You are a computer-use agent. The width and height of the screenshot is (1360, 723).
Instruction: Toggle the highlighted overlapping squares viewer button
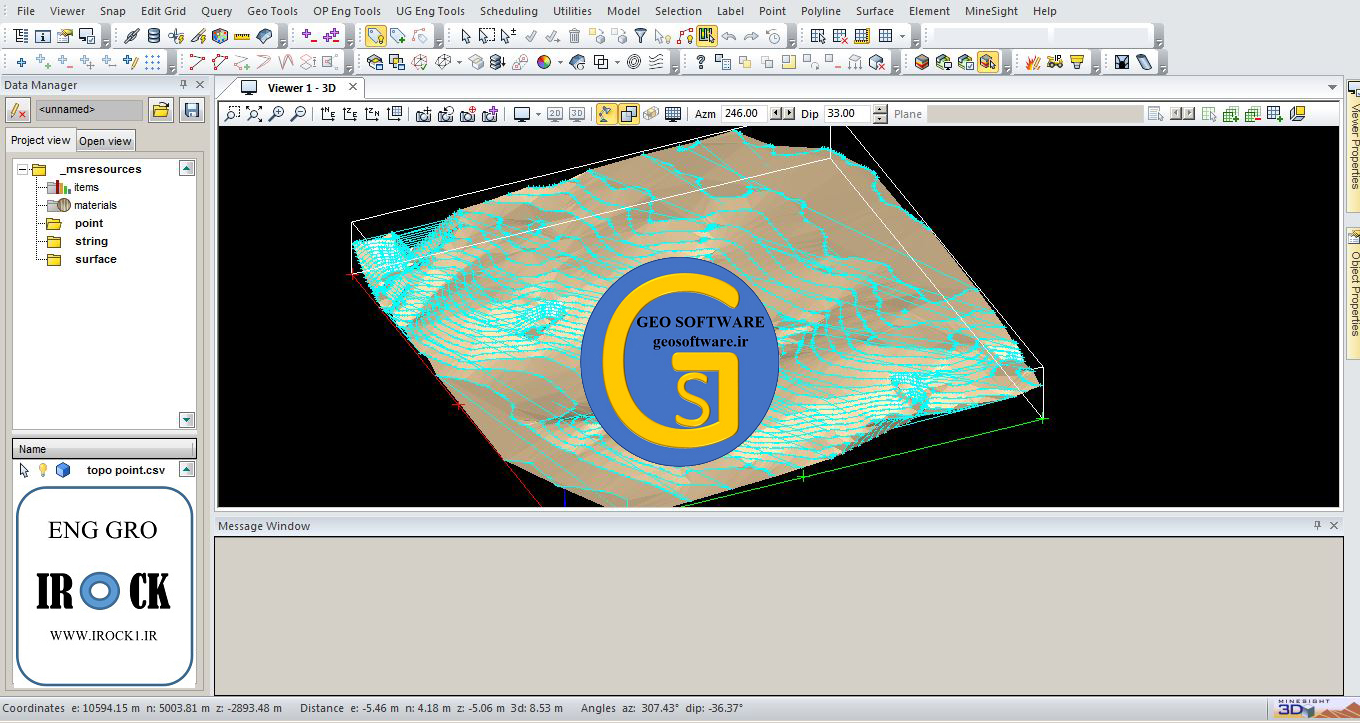pos(629,114)
